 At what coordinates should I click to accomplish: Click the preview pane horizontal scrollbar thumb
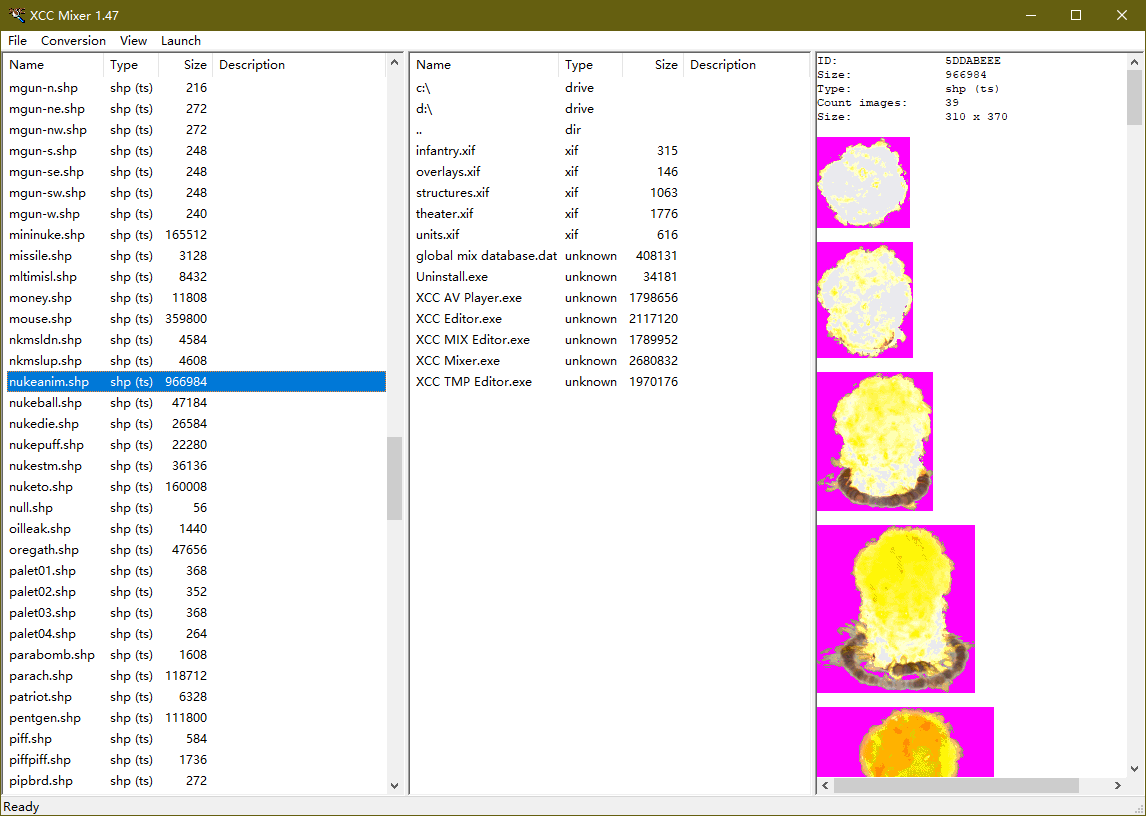pyautogui.click(x=956, y=785)
